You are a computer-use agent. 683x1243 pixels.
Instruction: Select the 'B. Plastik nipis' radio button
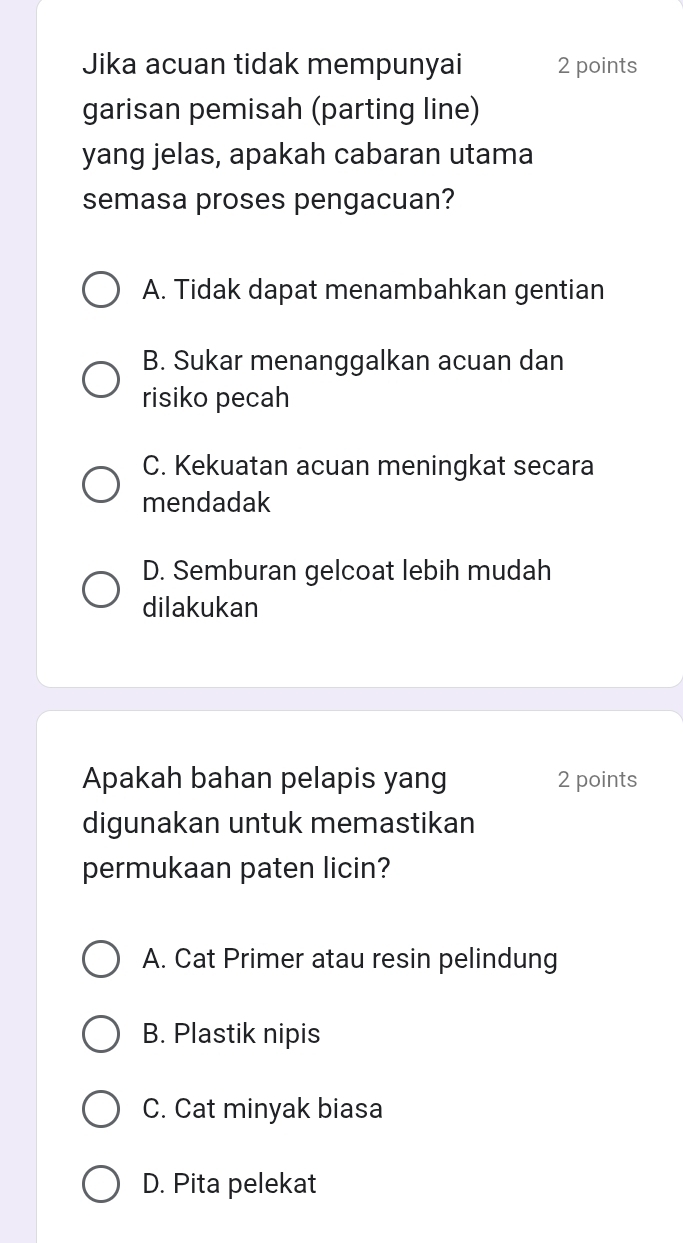coord(100,1035)
